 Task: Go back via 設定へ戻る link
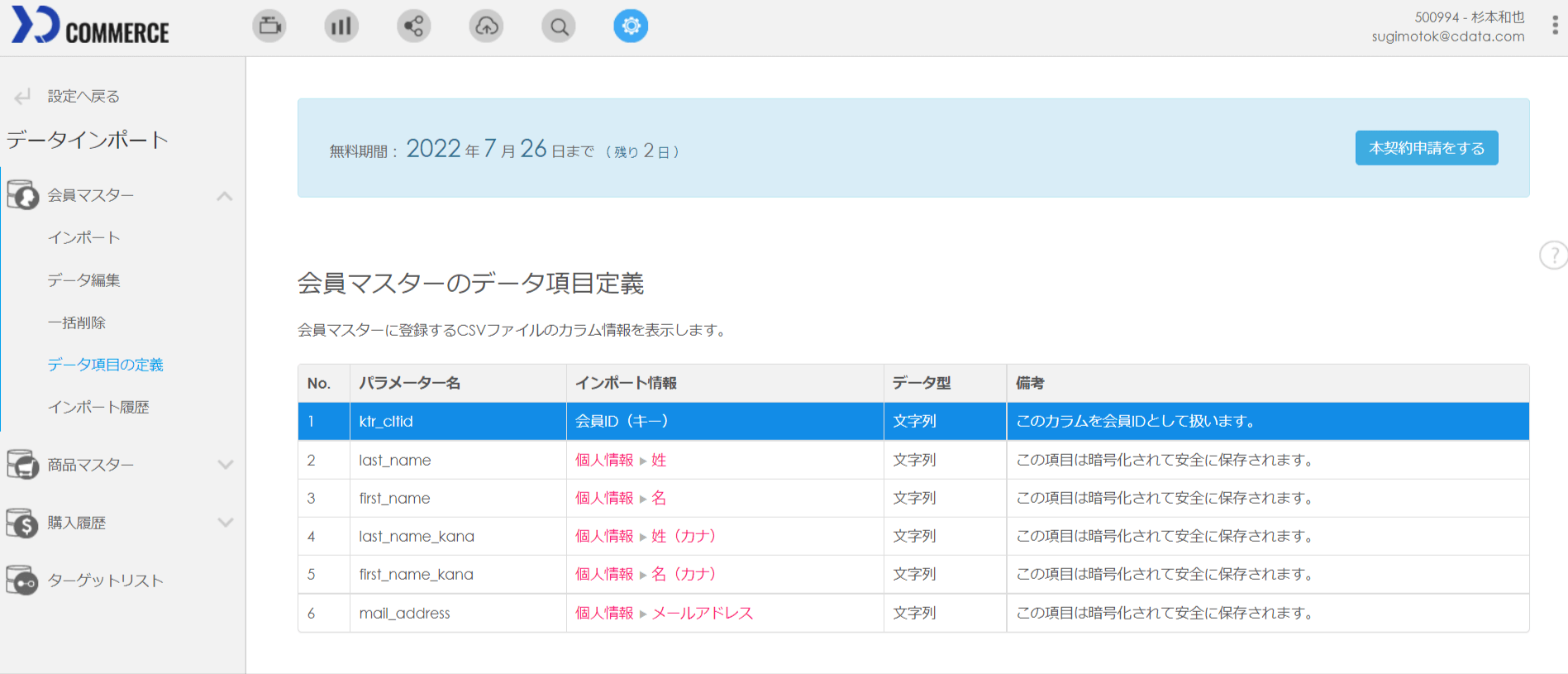point(83,97)
